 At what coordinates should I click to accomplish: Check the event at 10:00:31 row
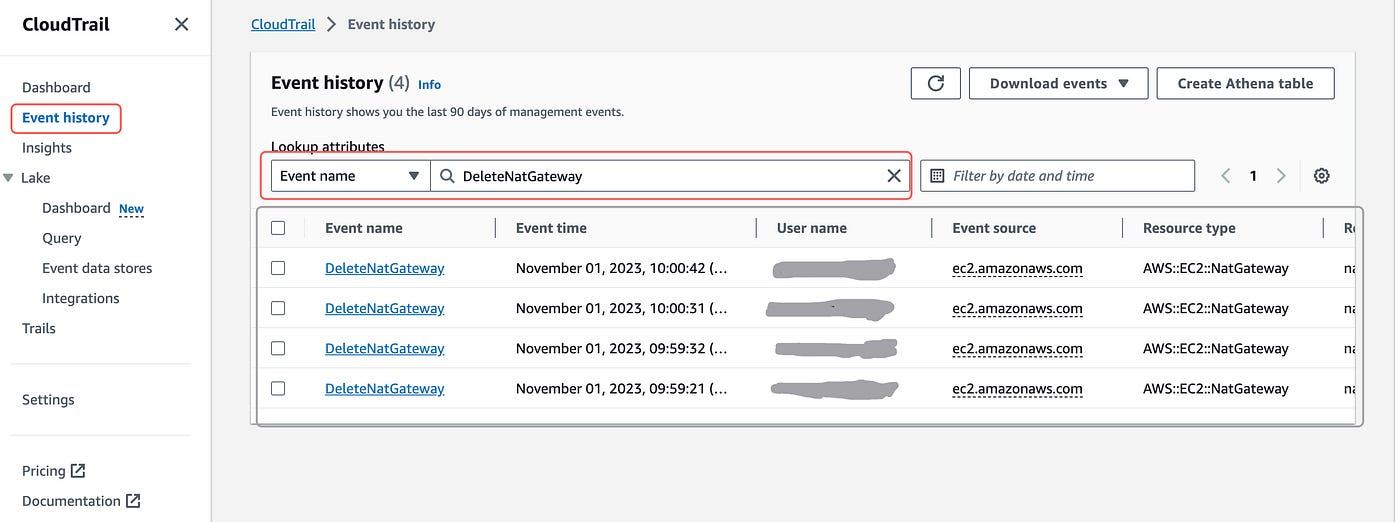pyautogui.click(x=278, y=308)
